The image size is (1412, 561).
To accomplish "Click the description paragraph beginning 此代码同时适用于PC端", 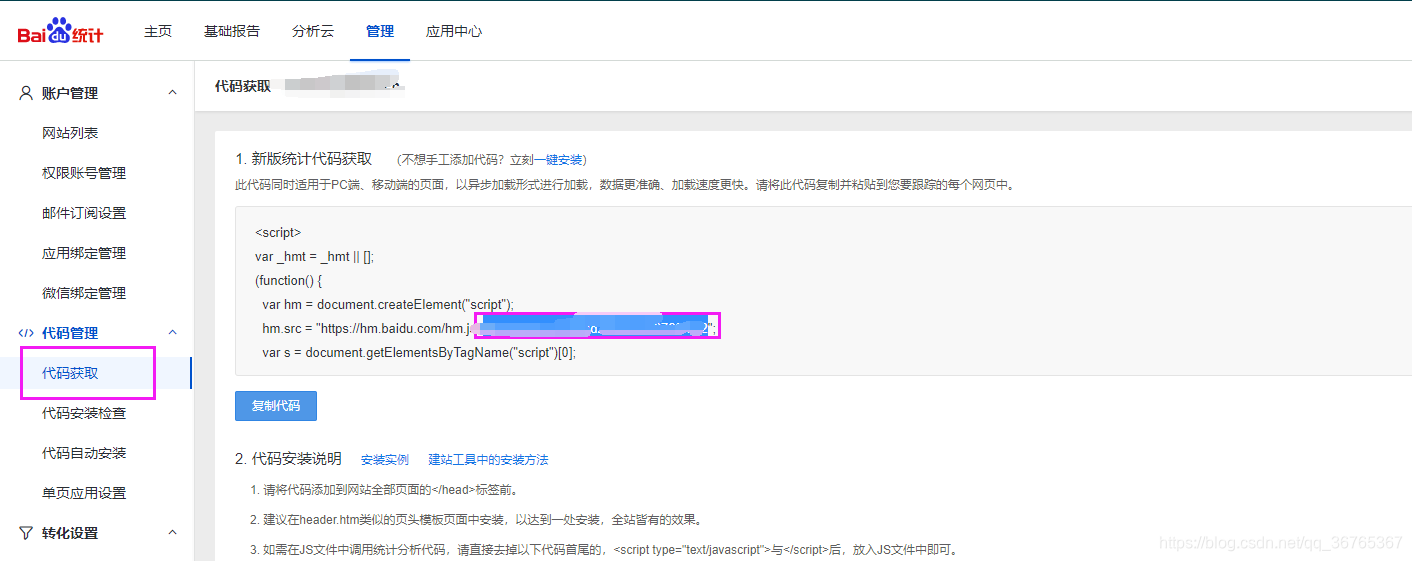I will click(x=625, y=185).
